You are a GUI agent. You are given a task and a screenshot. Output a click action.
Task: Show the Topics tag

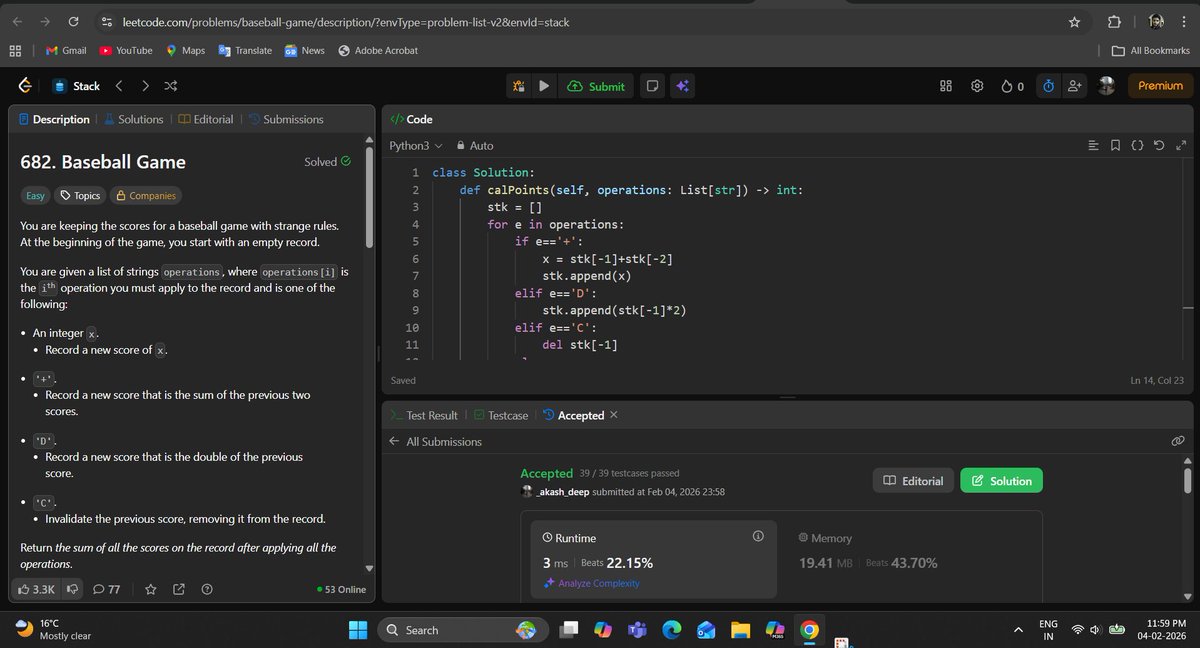click(80, 196)
